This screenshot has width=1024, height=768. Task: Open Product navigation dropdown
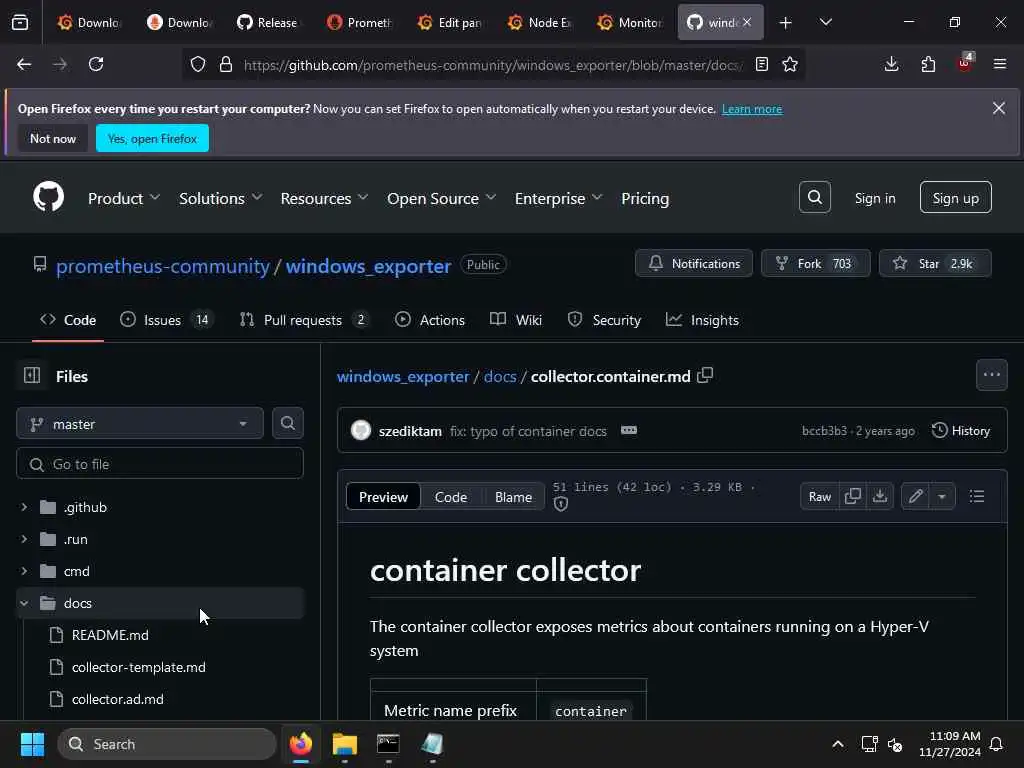coord(123,198)
